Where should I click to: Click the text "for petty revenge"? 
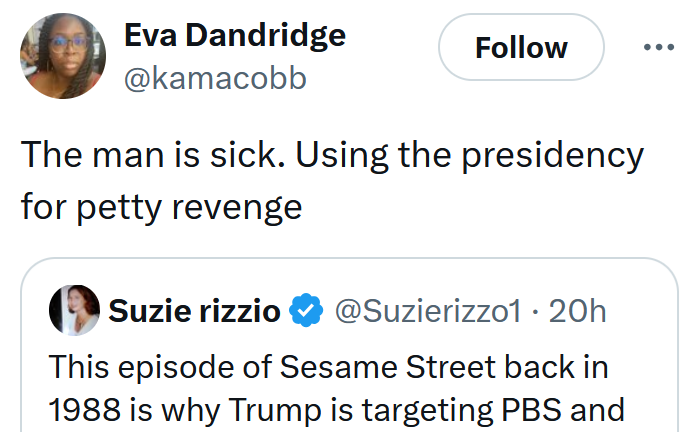[161, 205]
